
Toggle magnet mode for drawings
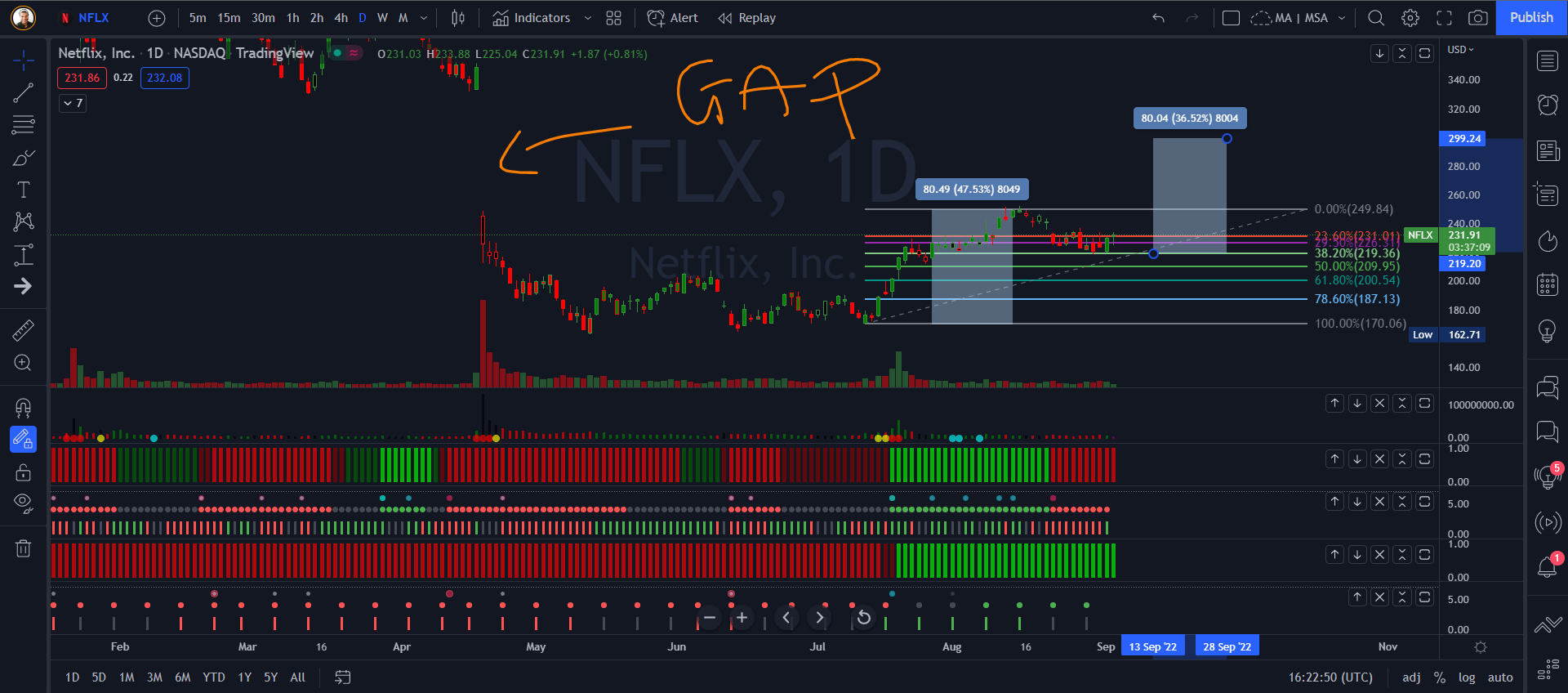(23, 407)
